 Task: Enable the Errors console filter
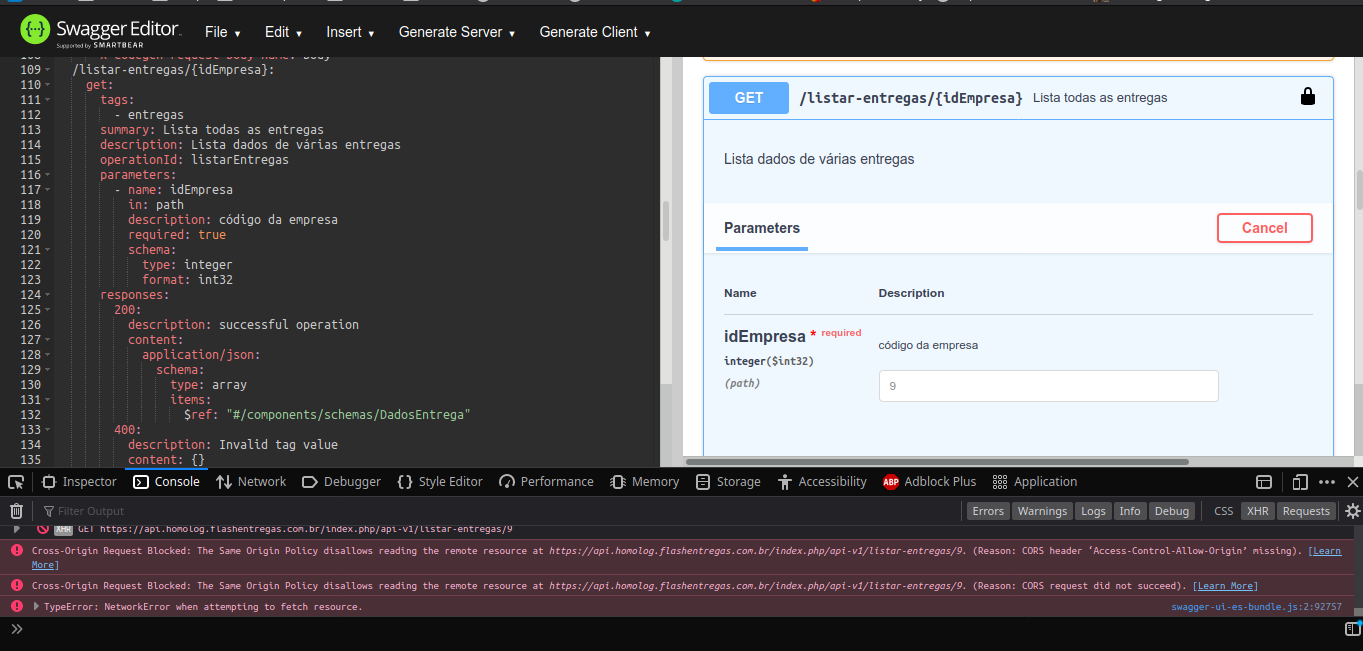988,510
